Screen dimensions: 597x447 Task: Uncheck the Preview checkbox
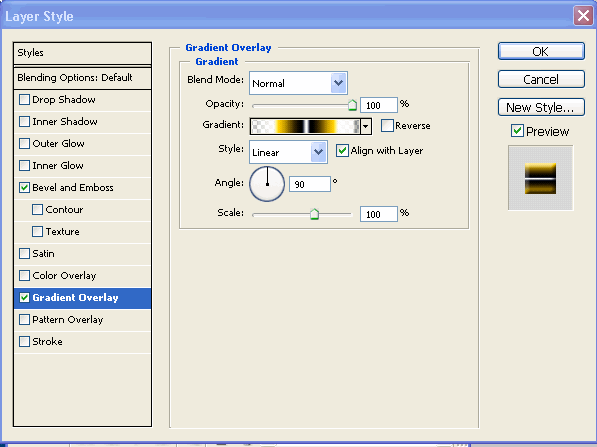pos(517,131)
